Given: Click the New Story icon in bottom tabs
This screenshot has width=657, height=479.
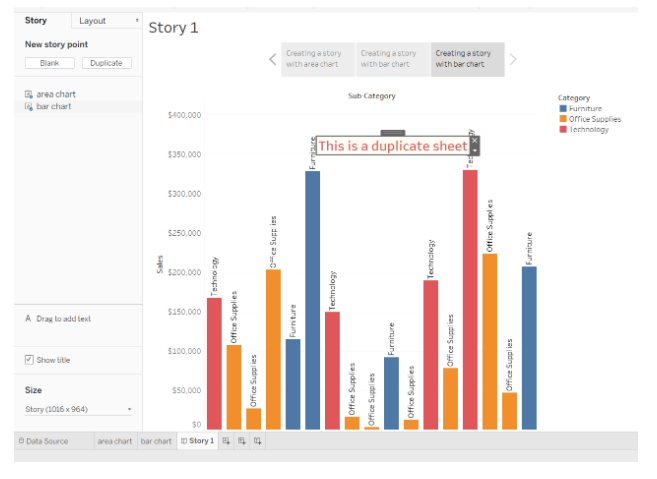Looking at the screenshot, I should click(x=258, y=440).
